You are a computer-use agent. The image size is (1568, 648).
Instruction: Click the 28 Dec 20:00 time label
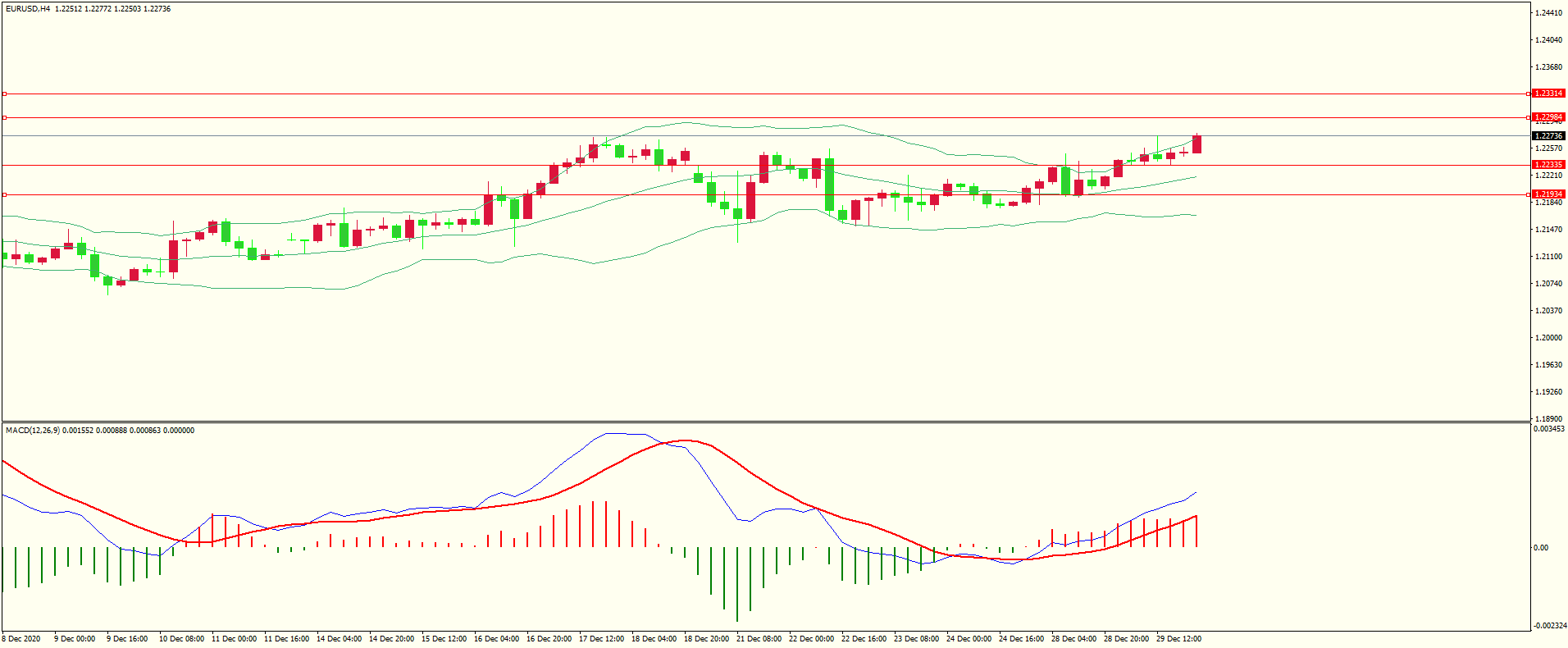click(1126, 639)
